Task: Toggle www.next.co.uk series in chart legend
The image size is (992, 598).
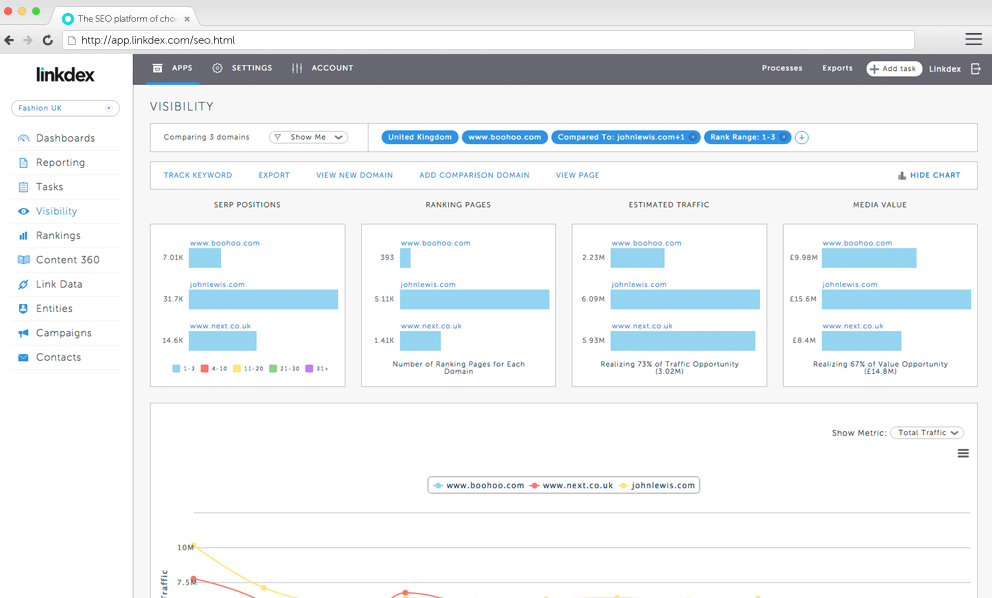Action: 572,485
